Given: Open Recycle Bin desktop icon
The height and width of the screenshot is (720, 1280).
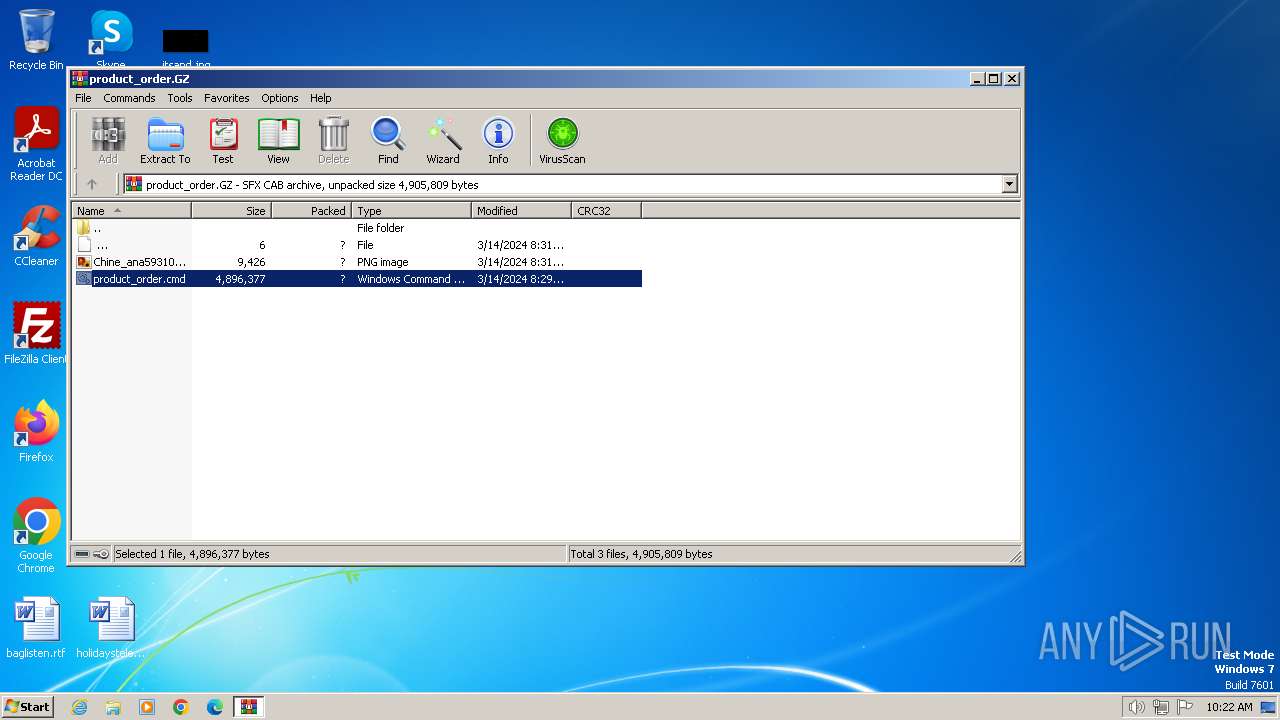Looking at the screenshot, I should pos(36,40).
